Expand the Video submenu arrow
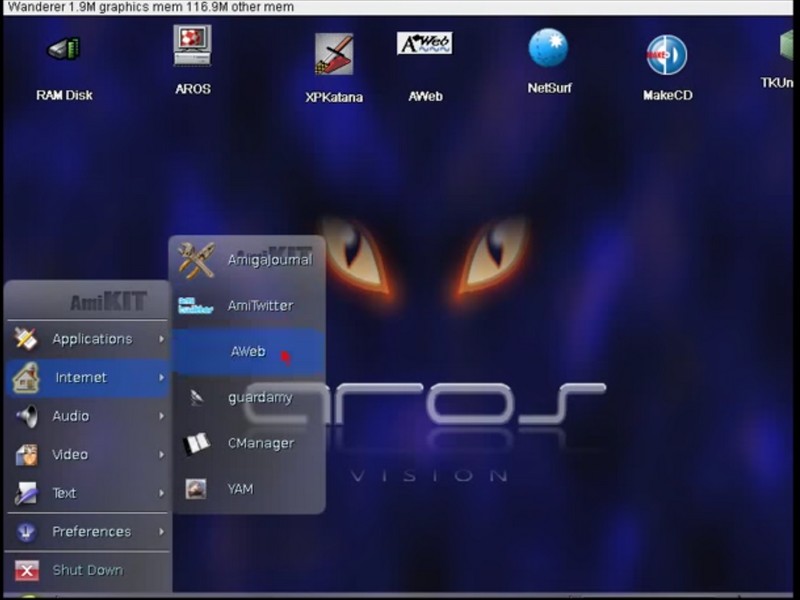800x600 pixels. pos(161,455)
